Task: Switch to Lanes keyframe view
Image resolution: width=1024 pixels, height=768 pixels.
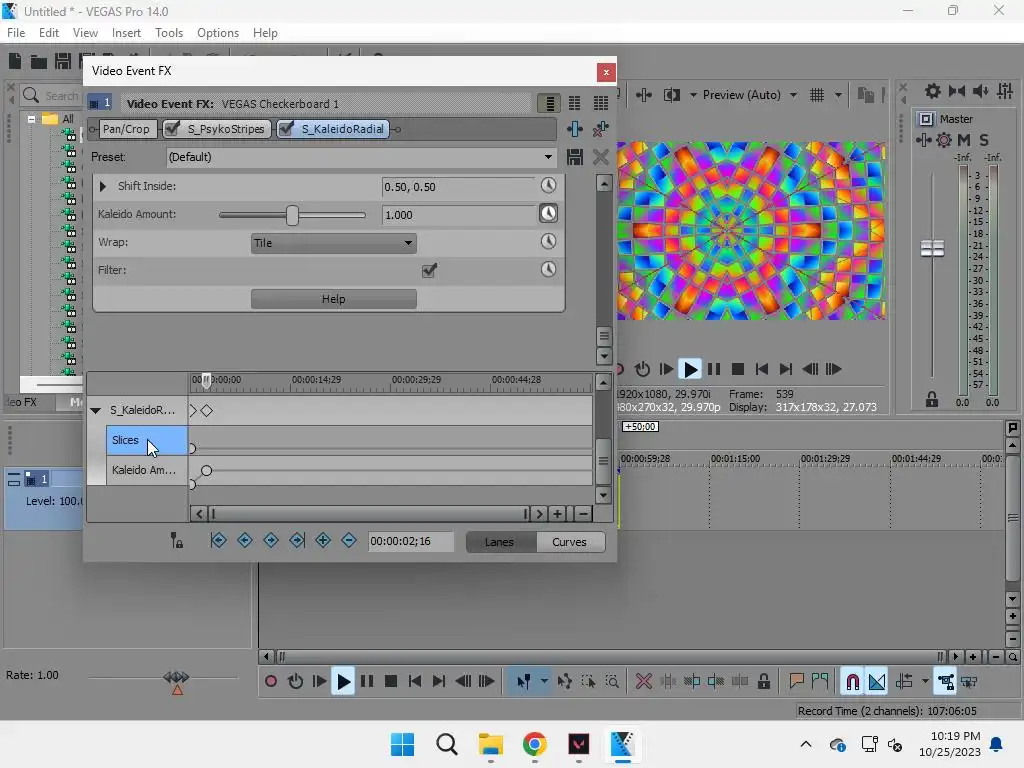Action: [500, 541]
